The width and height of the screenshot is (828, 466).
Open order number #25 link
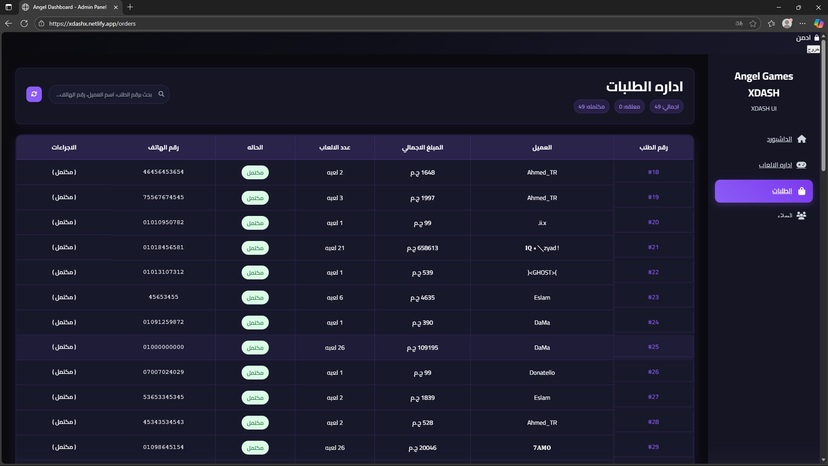tap(653, 347)
